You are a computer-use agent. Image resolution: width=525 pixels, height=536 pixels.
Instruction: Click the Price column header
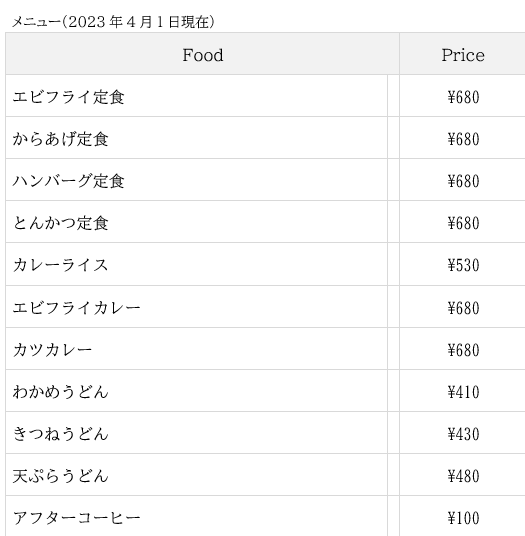tap(462, 54)
